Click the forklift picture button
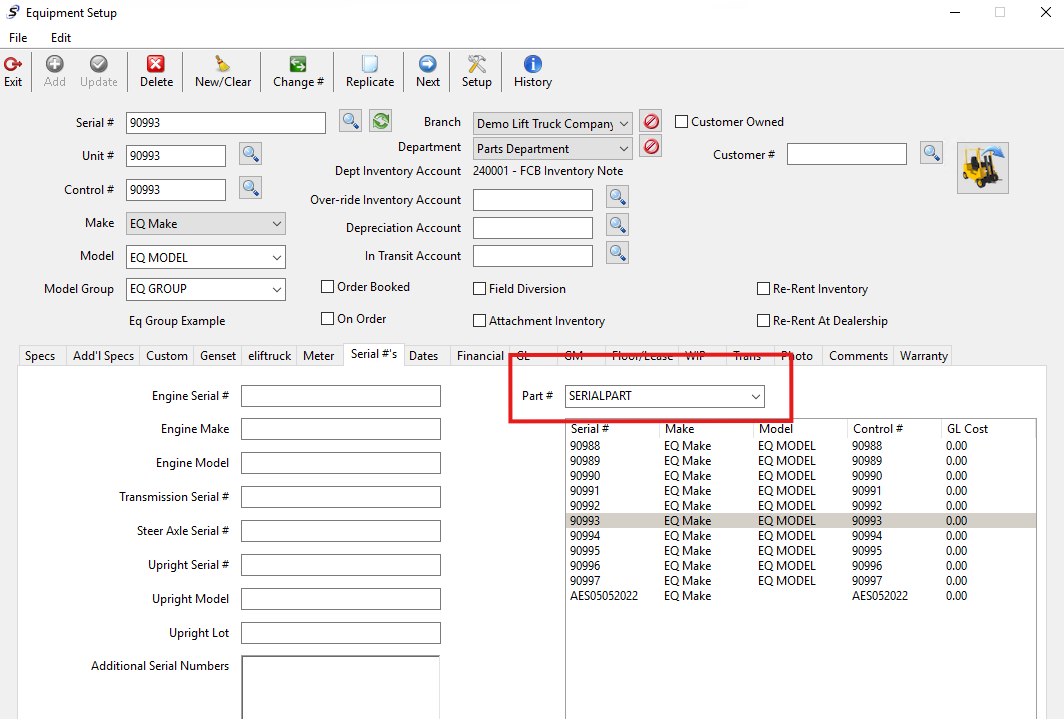This screenshot has width=1064, height=719. (983, 168)
